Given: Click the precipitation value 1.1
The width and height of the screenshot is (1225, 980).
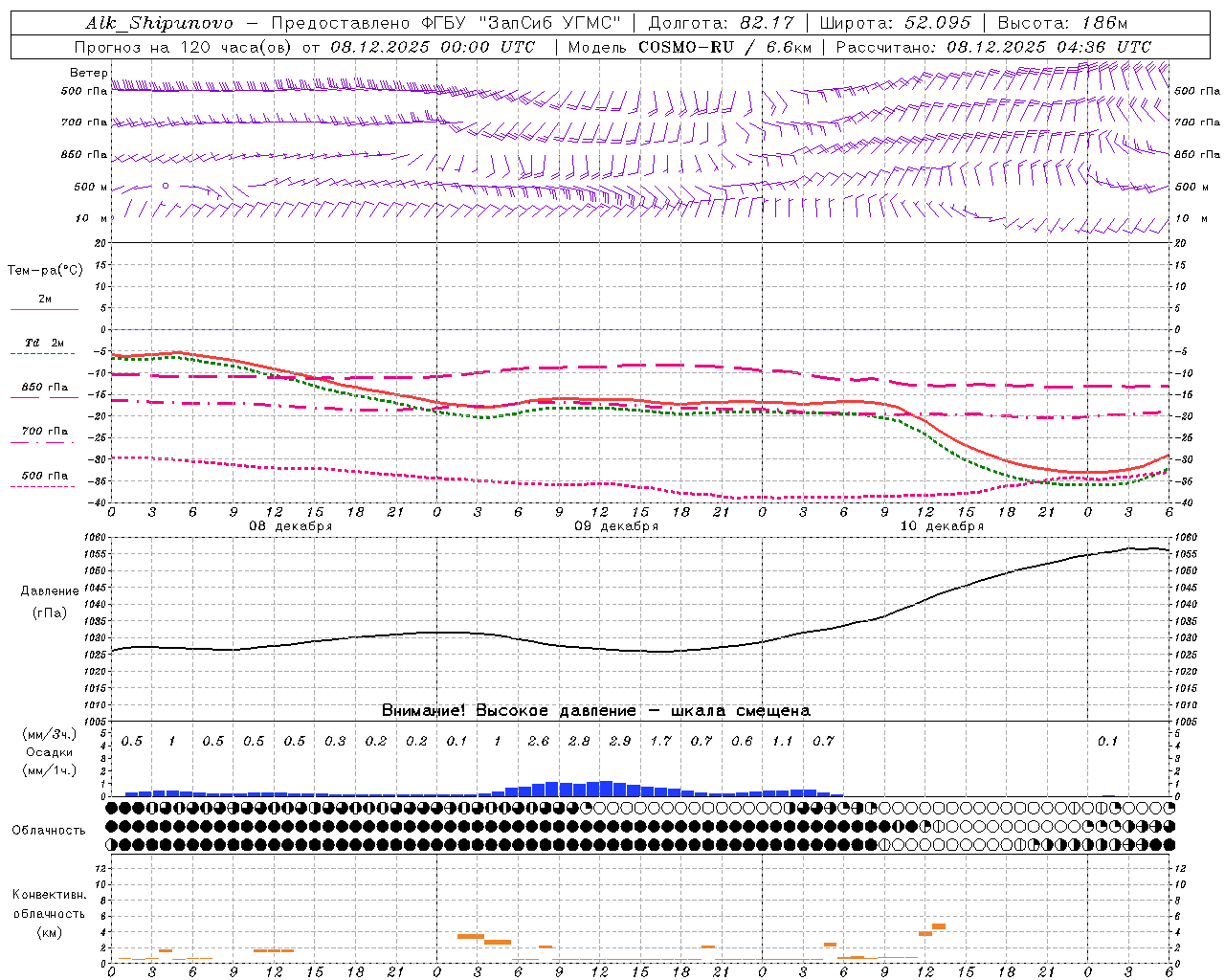Looking at the screenshot, I should pos(783,742).
